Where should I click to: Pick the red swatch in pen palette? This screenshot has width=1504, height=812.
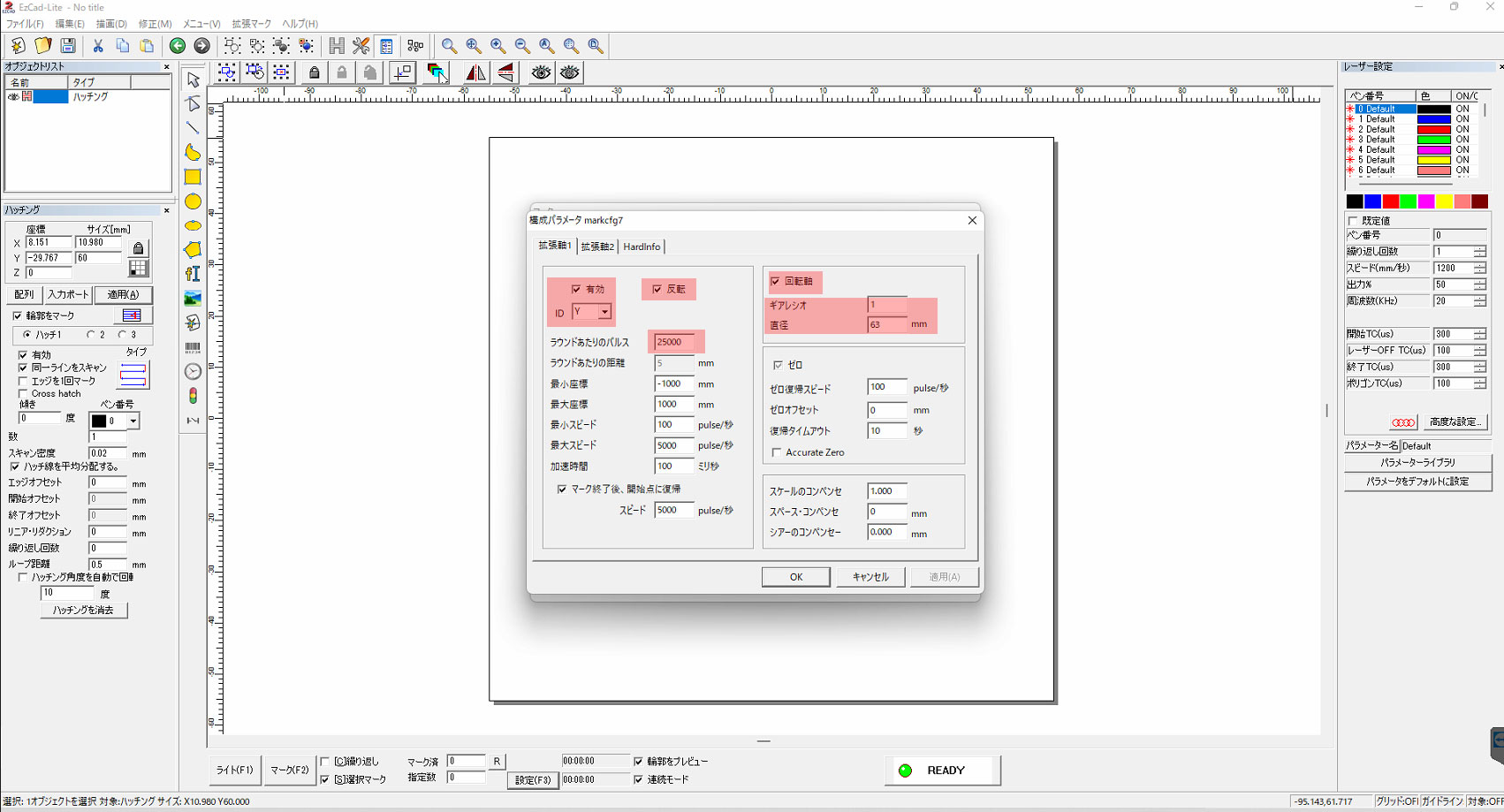point(1391,201)
